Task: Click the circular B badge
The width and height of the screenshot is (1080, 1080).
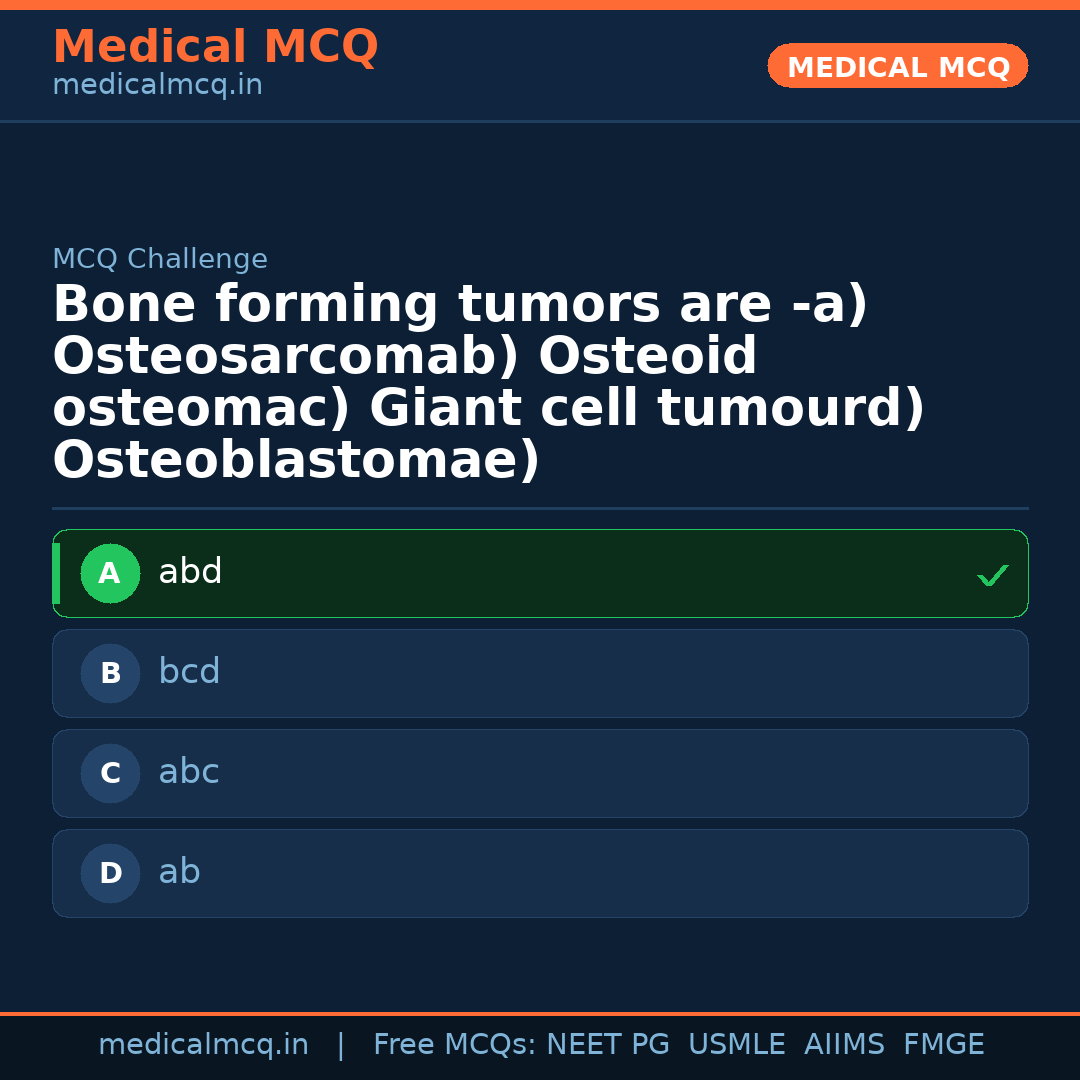Action: 110,673
